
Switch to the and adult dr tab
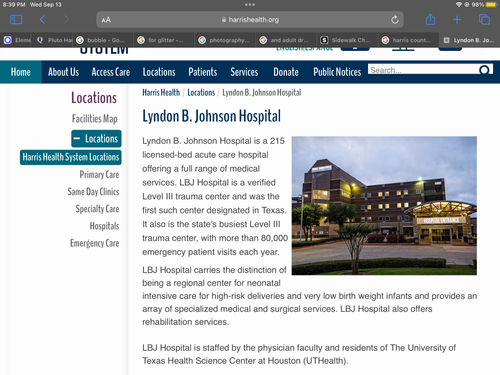286,40
